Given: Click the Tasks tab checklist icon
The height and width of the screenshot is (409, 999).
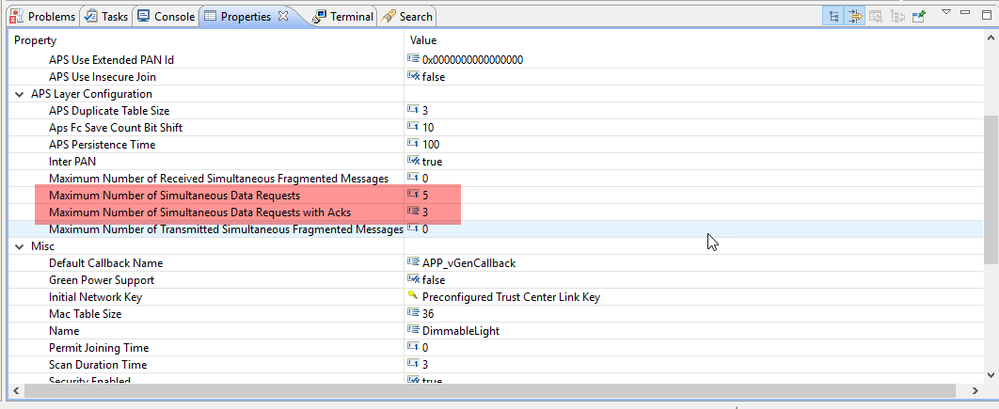Looking at the screenshot, I should pyautogui.click(x=91, y=16).
